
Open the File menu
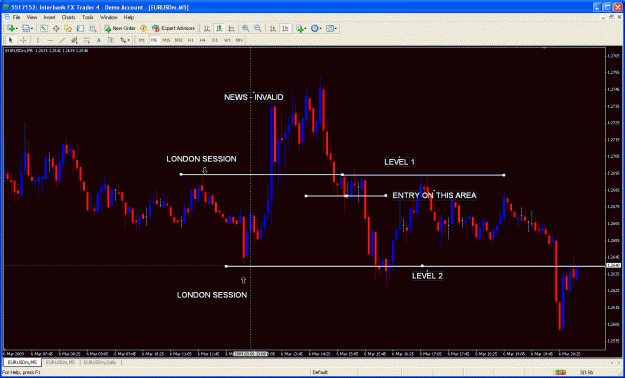pyautogui.click(x=16, y=18)
